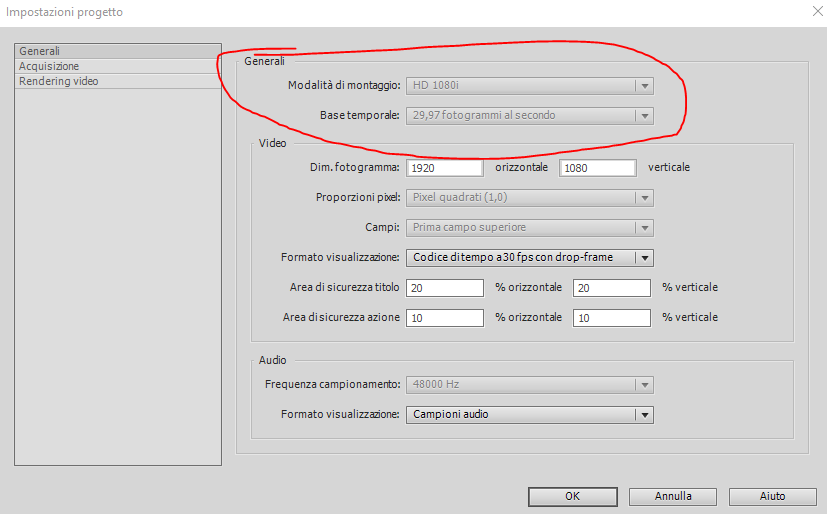The height and width of the screenshot is (514, 827).
Task: Click the Impostazioni progetto window title
Action: pos(64,12)
